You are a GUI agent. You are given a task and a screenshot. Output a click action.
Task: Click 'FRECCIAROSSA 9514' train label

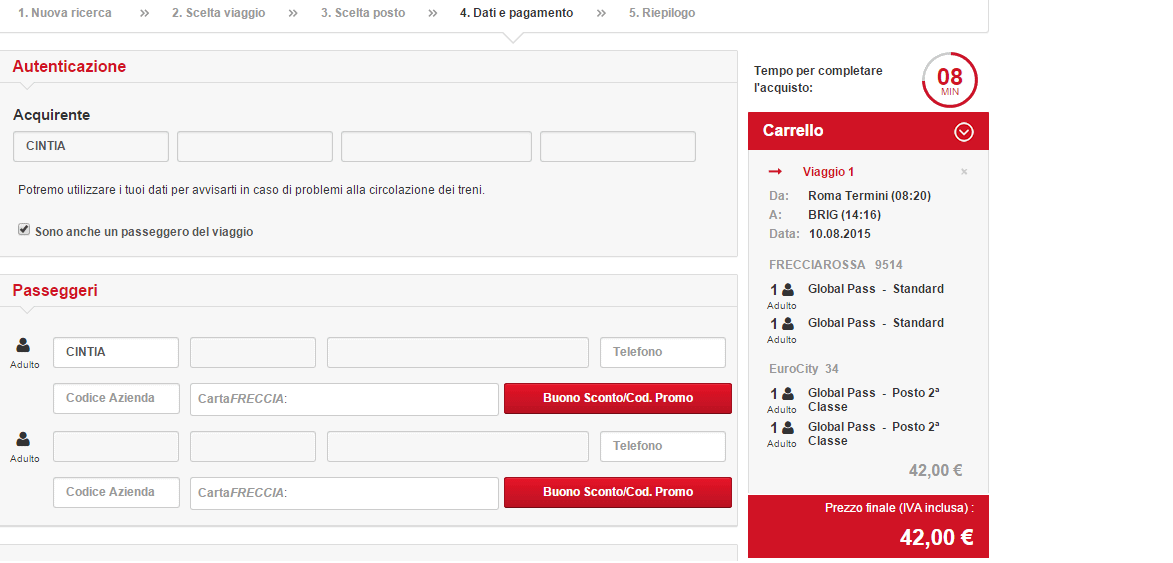click(836, 265)
